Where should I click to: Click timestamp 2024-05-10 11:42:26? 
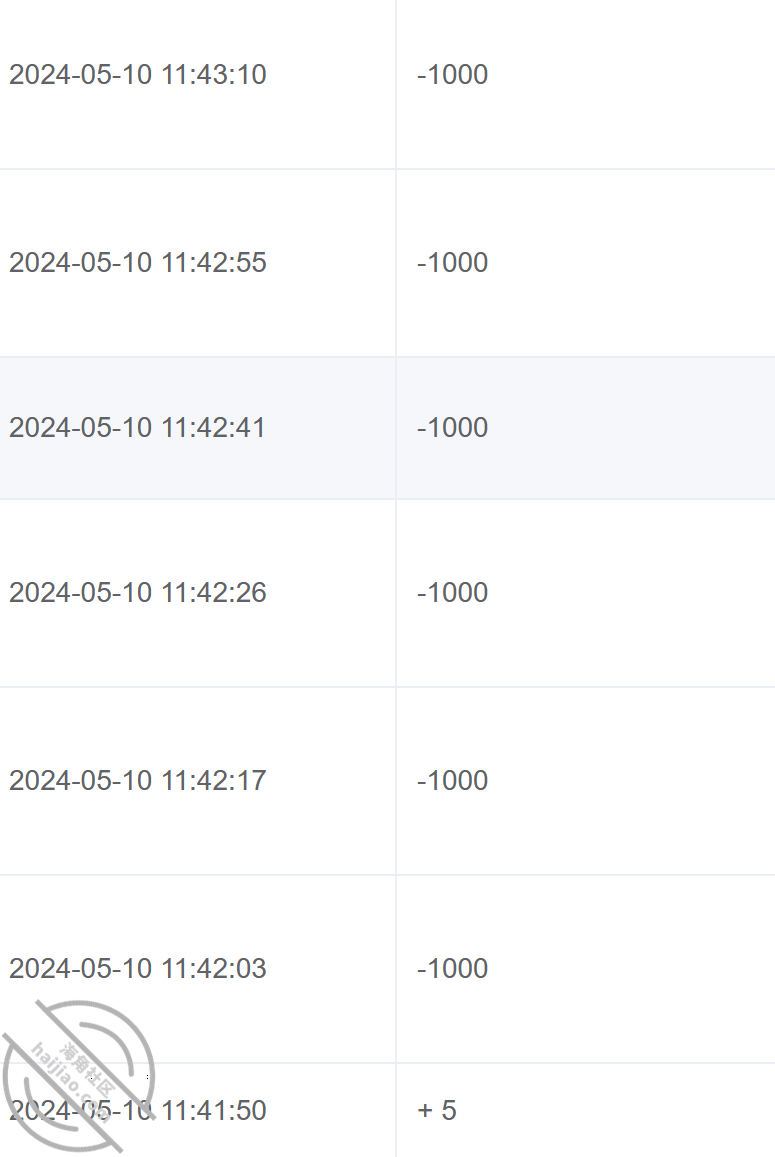pyautogui.click(x=137, y=593)
